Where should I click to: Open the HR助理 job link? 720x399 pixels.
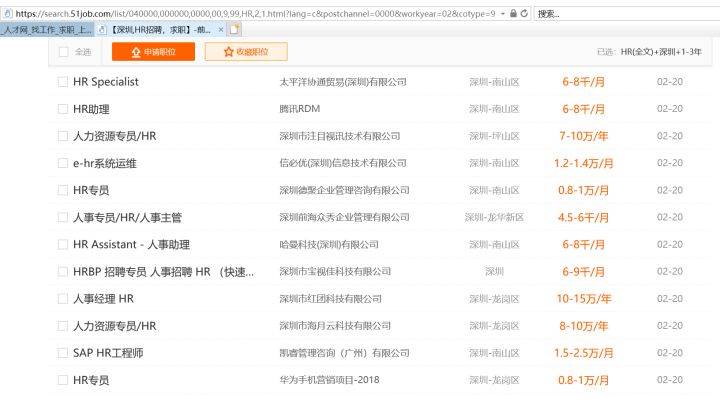[91, 109]
